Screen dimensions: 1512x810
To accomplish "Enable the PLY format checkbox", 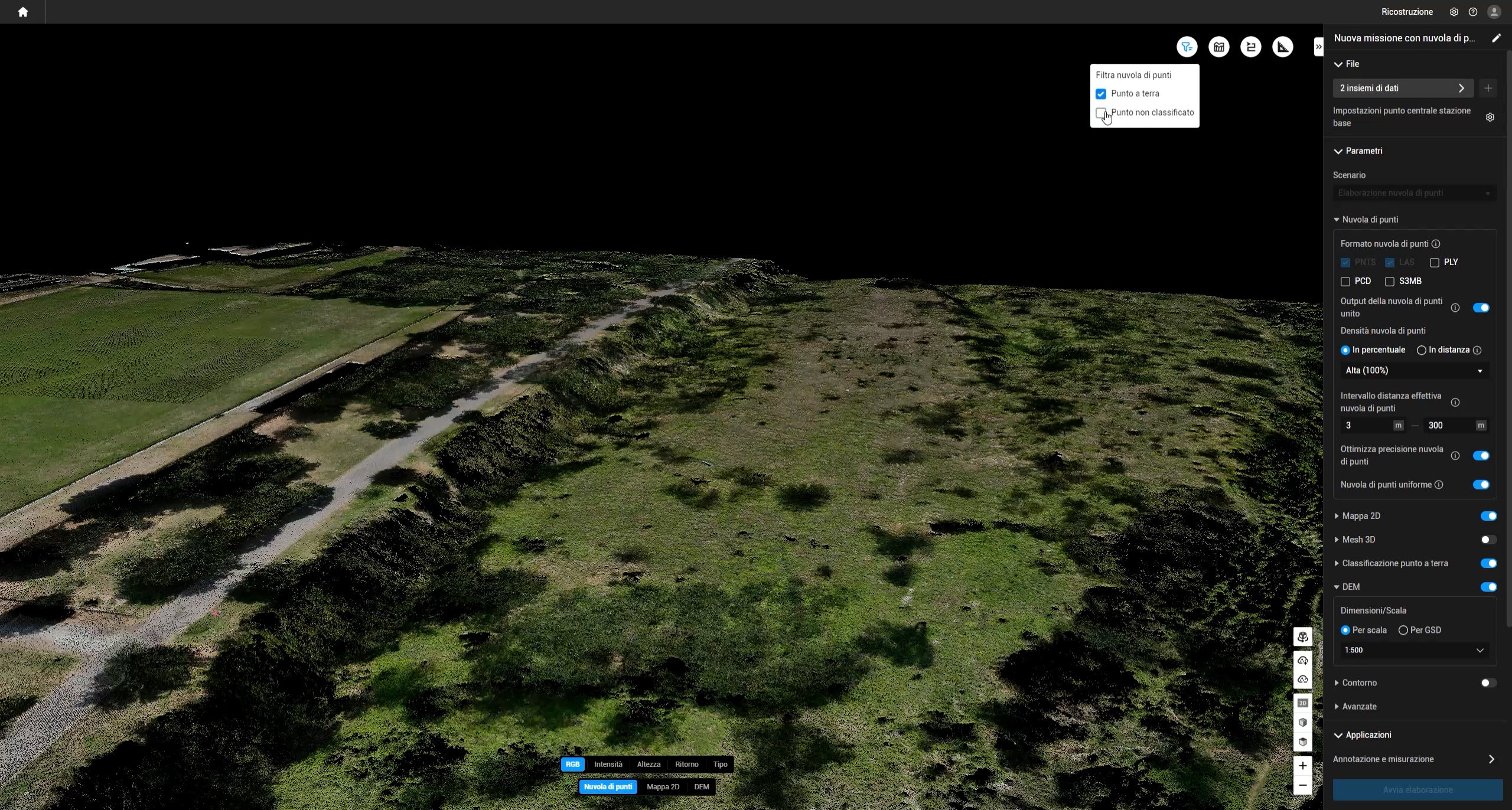I will pos(1435,262).
